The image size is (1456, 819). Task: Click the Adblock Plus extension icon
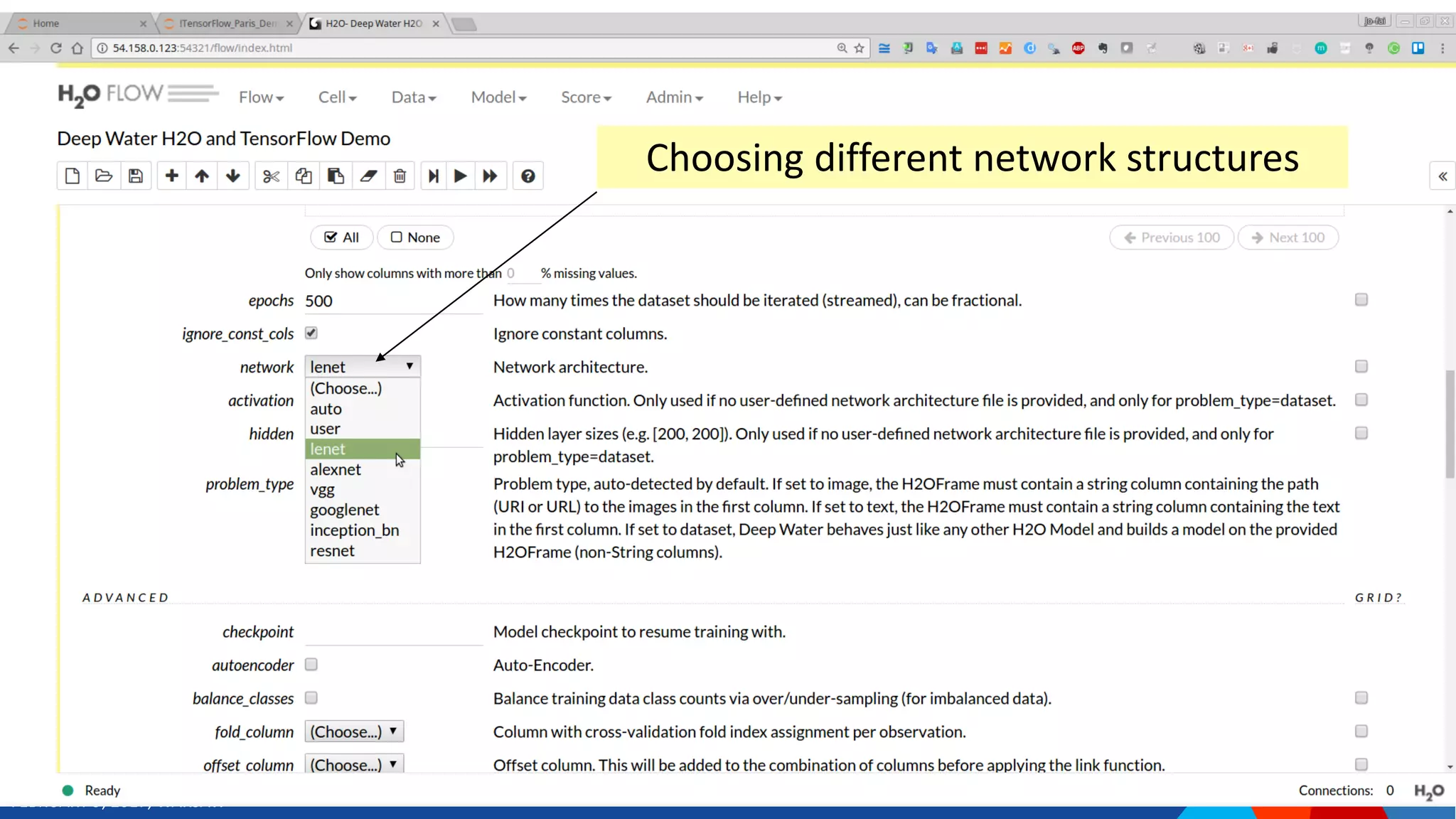pyautogui.click(x=1078, y=48)
